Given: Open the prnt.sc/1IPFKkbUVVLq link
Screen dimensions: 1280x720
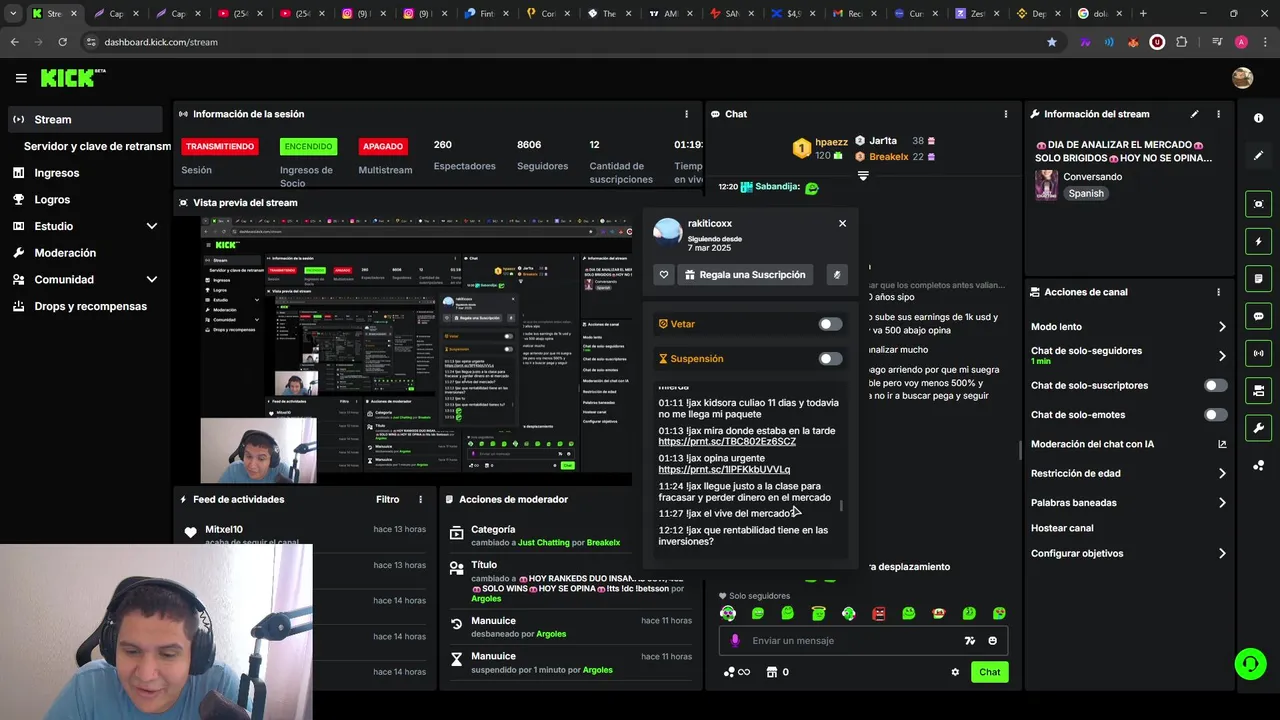Looking at the screenshot, I should 724,469.
